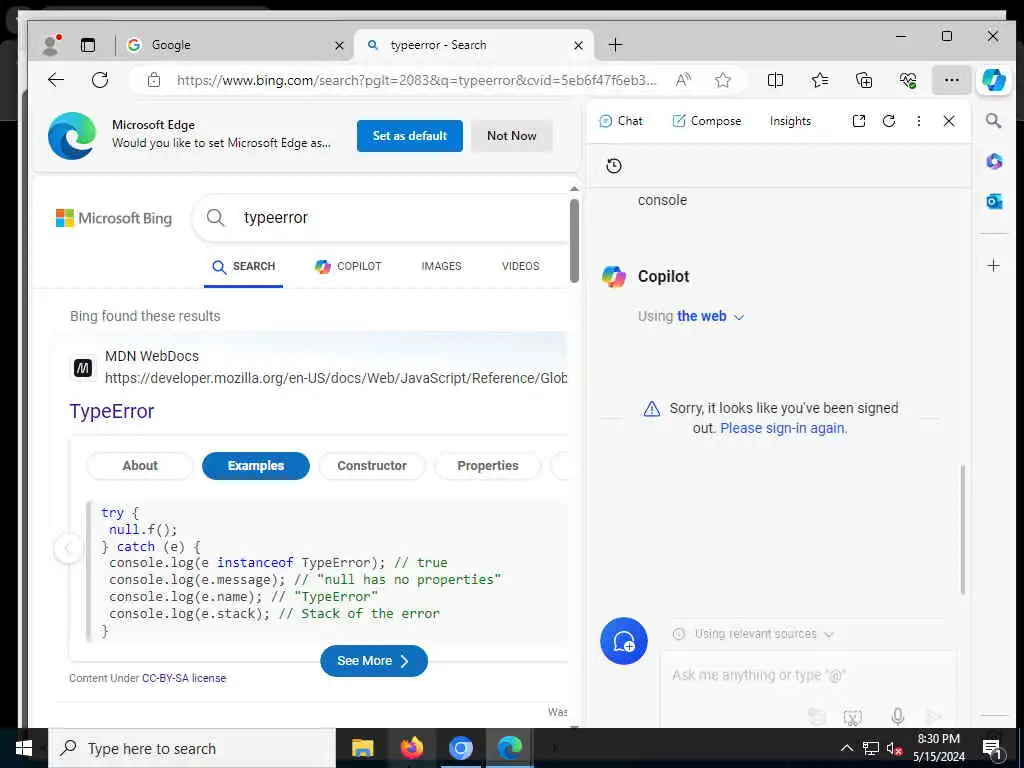Open Copilot chat history clock icon
This screenshot has height=768, width=1024.
613,166
